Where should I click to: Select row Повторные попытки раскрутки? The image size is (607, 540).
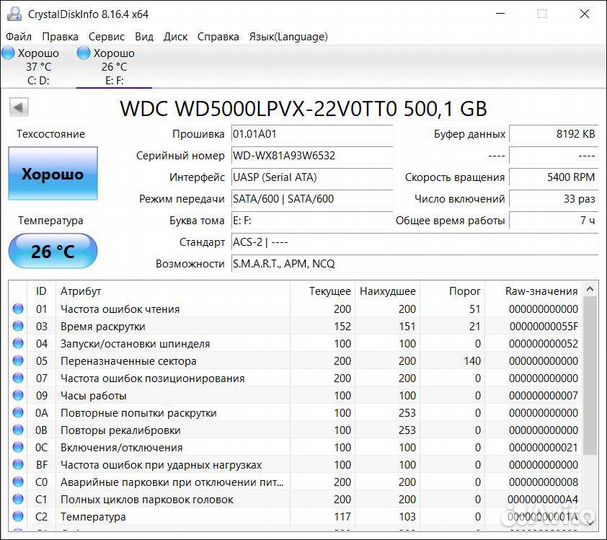point(296,413)
